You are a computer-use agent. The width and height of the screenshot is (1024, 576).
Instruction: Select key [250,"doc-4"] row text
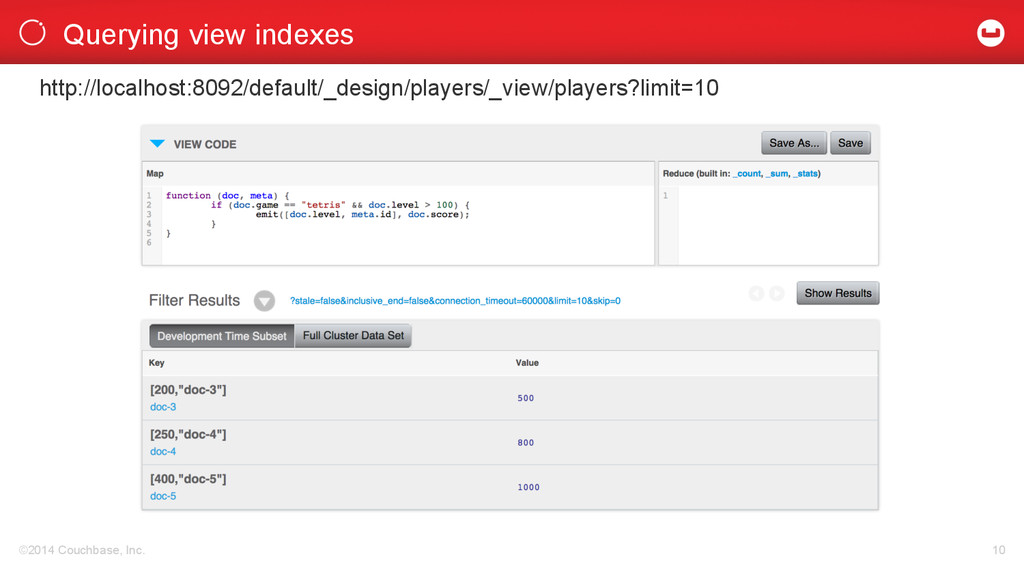188,434
